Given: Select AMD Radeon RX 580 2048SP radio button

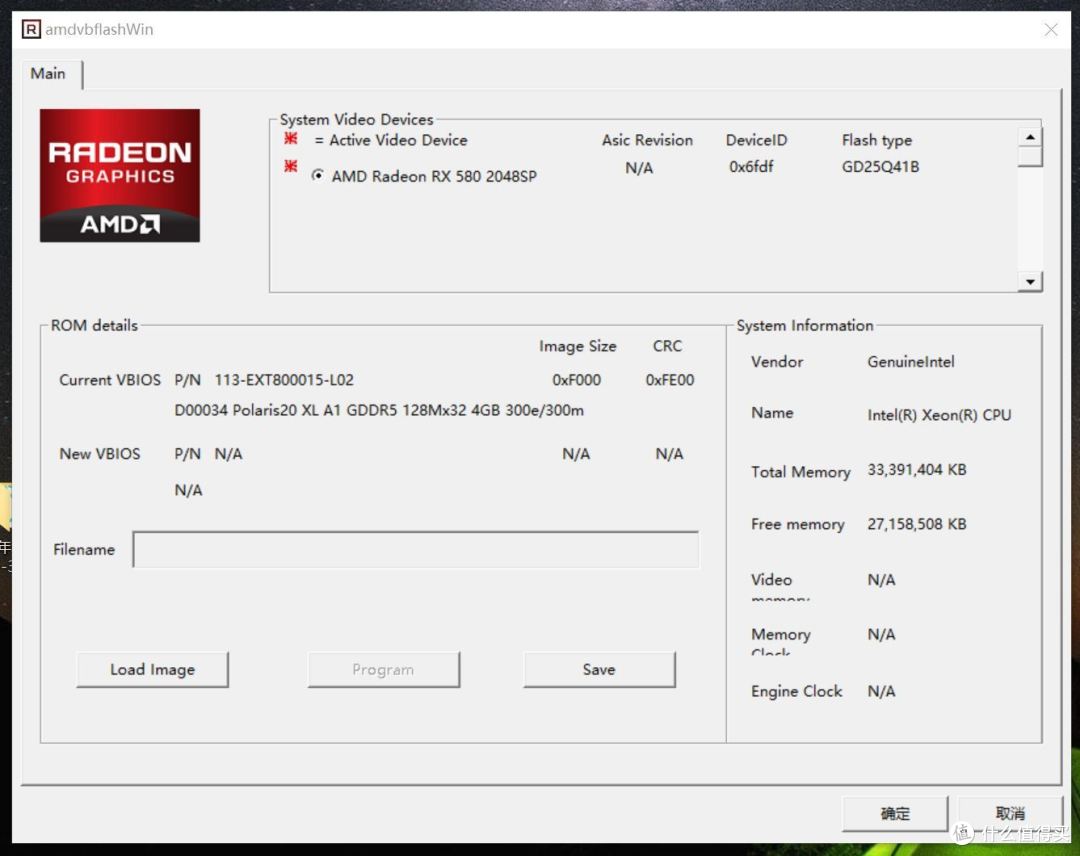Looking at the screenshot, I should pos(318,175).
